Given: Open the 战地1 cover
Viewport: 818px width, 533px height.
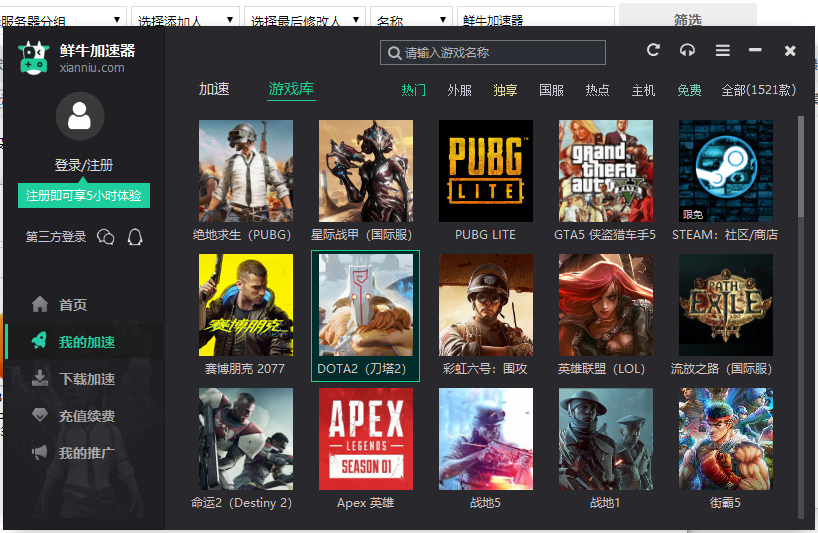Looking at the screenshot, I should point(606,439).
